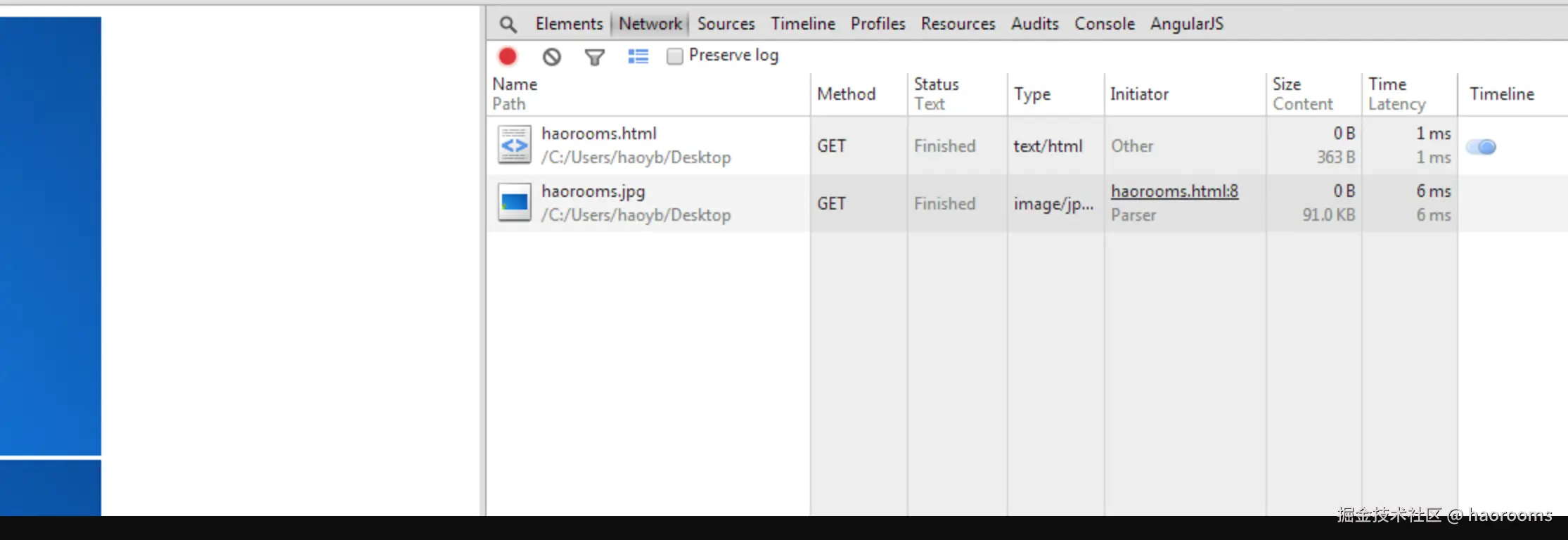The image size is (1568, 540).
Task: Click the haorooms.jpg image thumbnail icon
Action: pos(515,202)
